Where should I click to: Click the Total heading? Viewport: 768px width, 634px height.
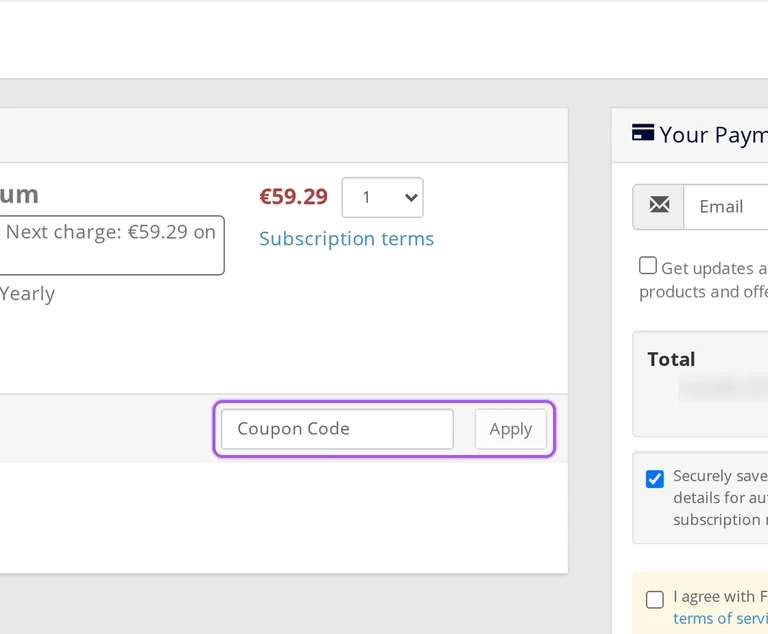coord(671,359)
